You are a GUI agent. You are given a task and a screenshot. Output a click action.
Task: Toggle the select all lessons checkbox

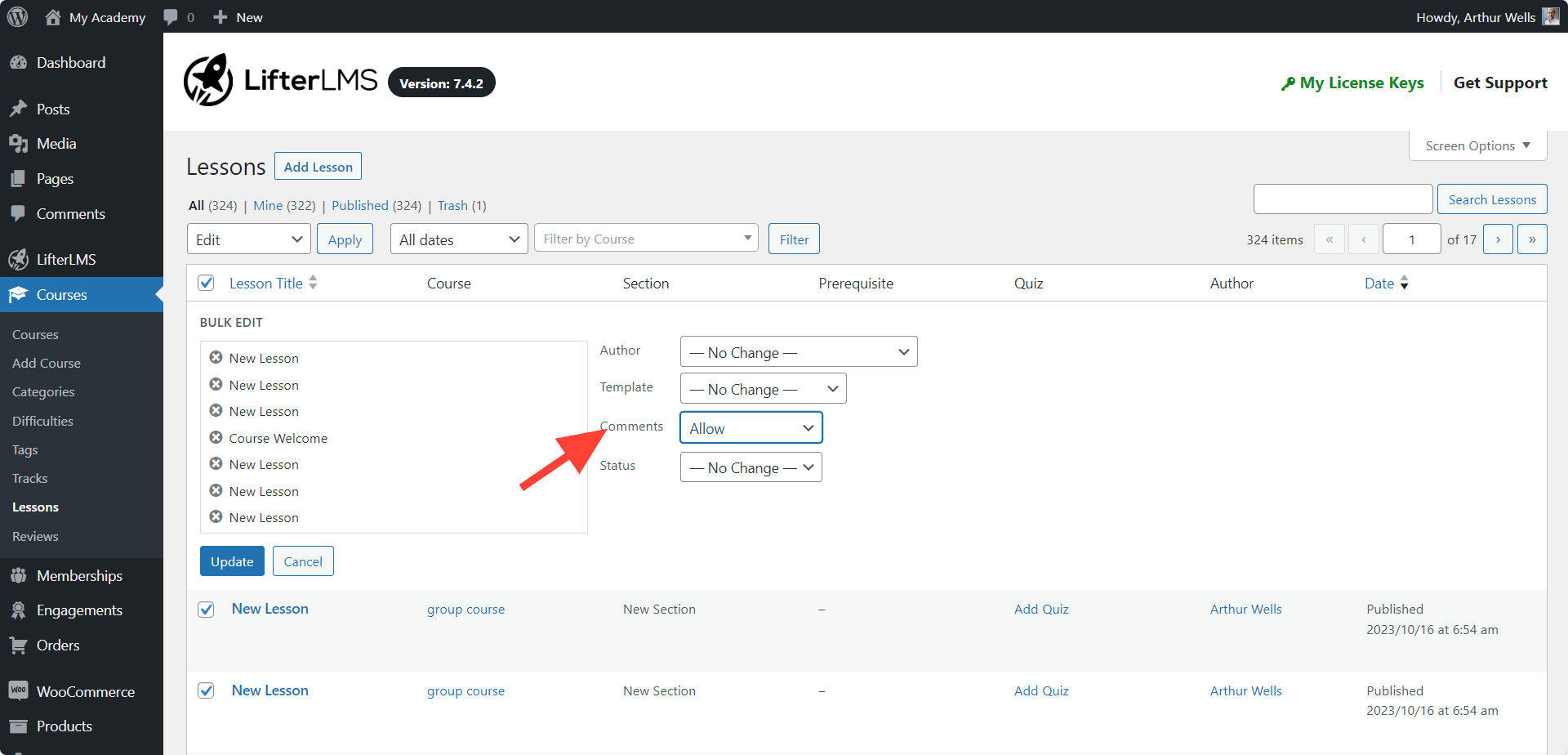point(207,283)
